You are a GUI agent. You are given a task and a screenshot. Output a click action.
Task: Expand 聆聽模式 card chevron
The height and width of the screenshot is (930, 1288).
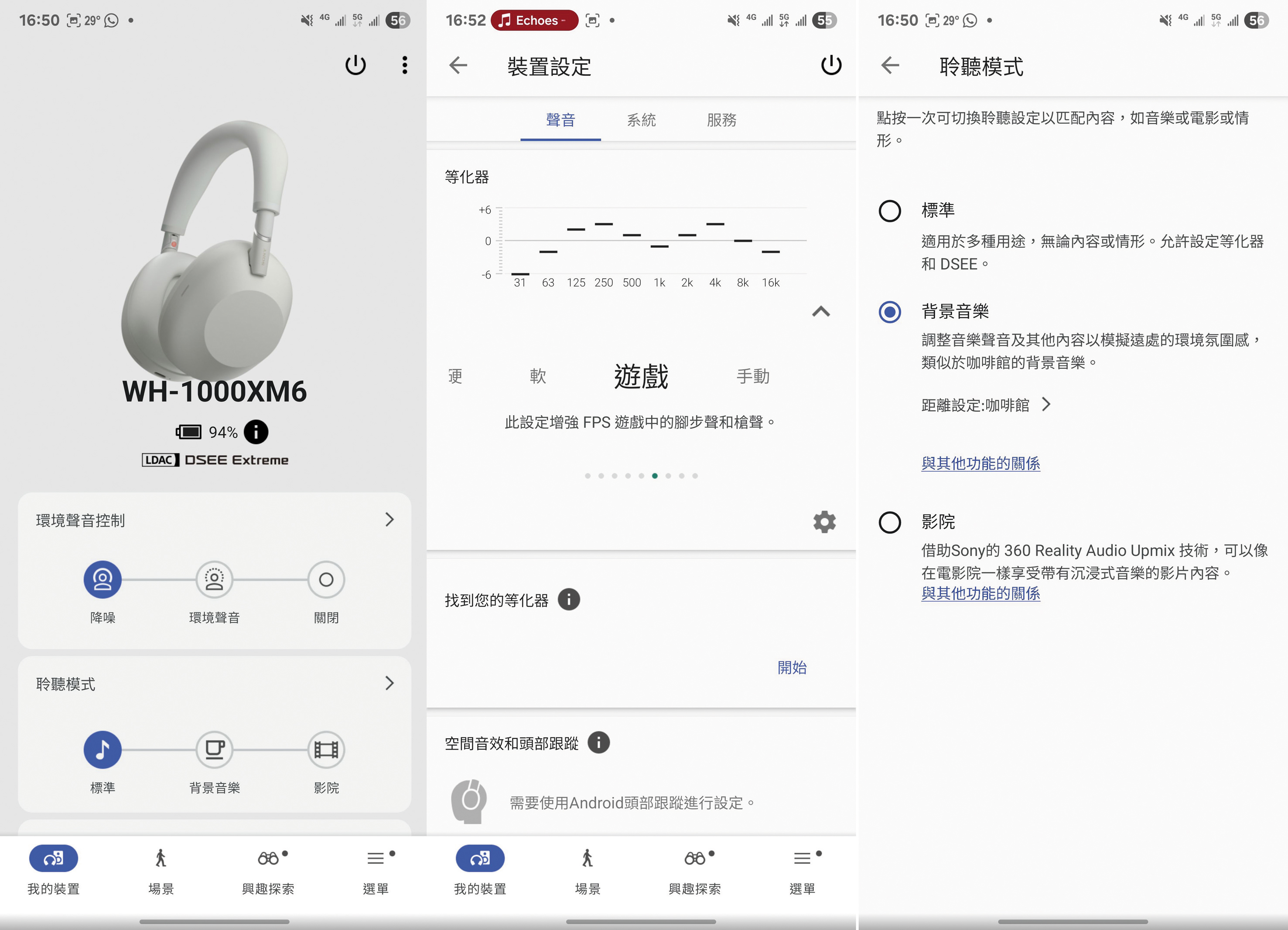click(x=389, y=683)
